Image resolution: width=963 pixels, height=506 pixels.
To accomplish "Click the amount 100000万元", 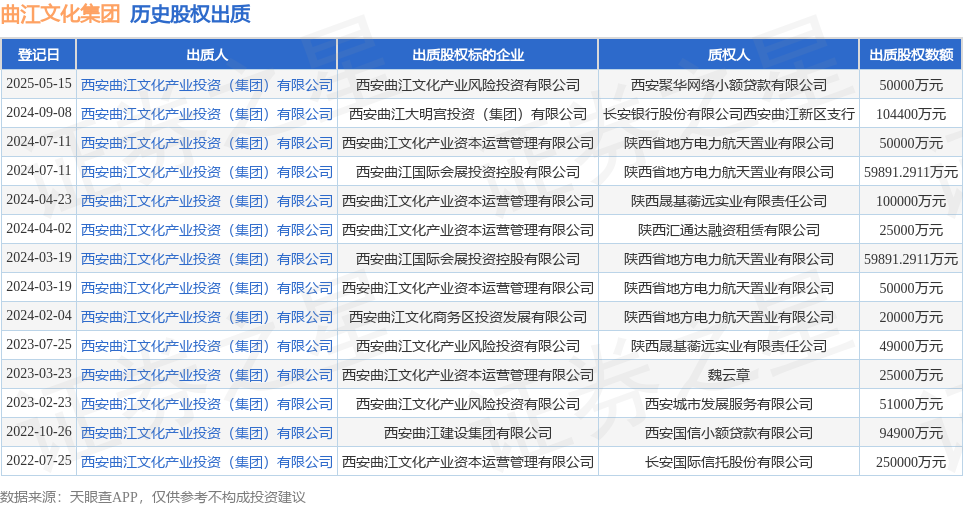I will (x=911, y=201).
